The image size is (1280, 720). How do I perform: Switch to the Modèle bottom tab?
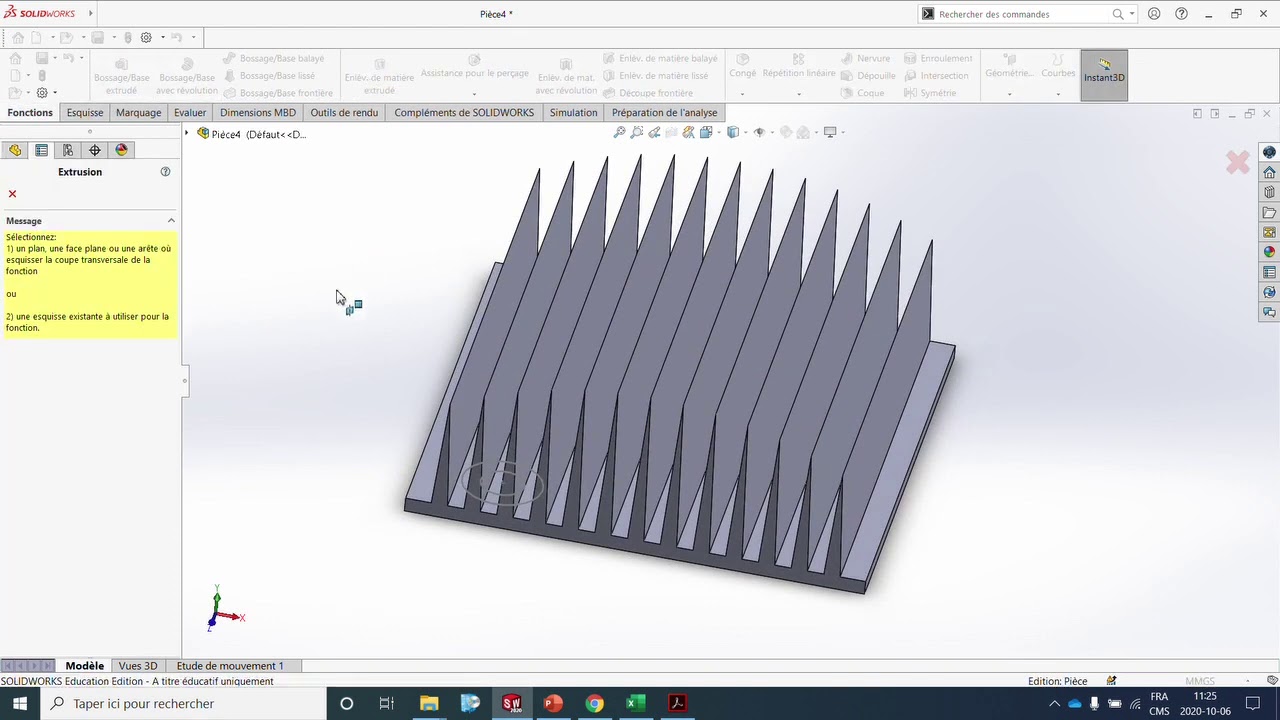click(85, 666)
